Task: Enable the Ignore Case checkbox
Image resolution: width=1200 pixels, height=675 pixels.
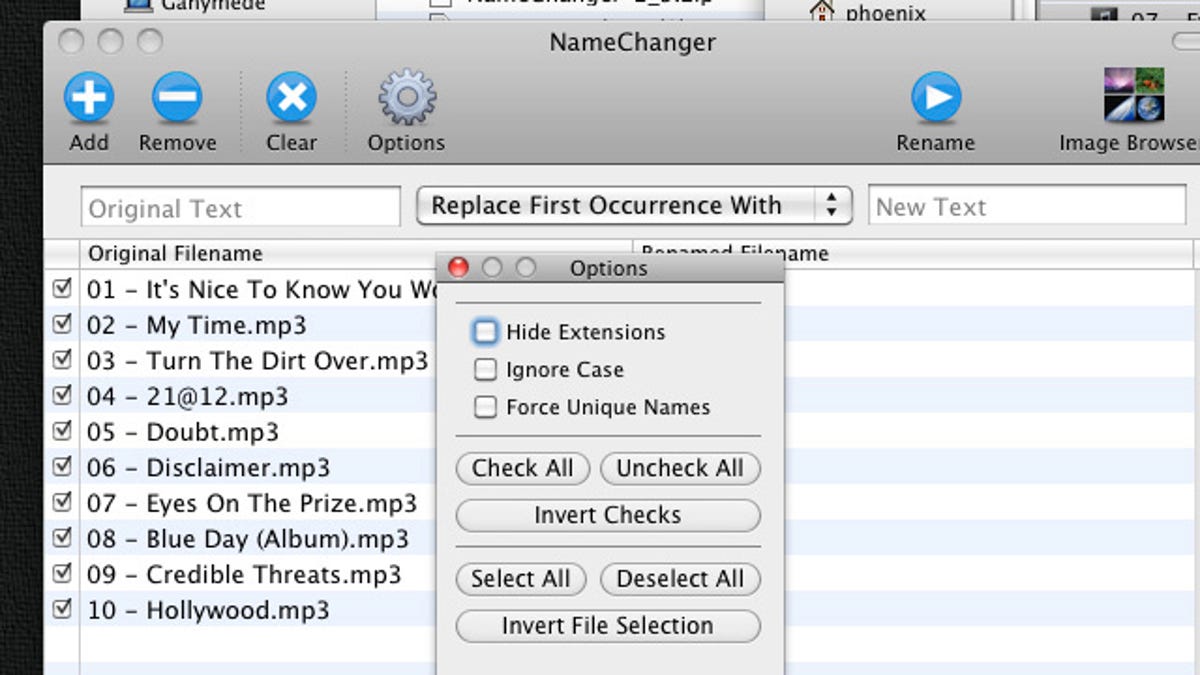Action: pos(485,370)
